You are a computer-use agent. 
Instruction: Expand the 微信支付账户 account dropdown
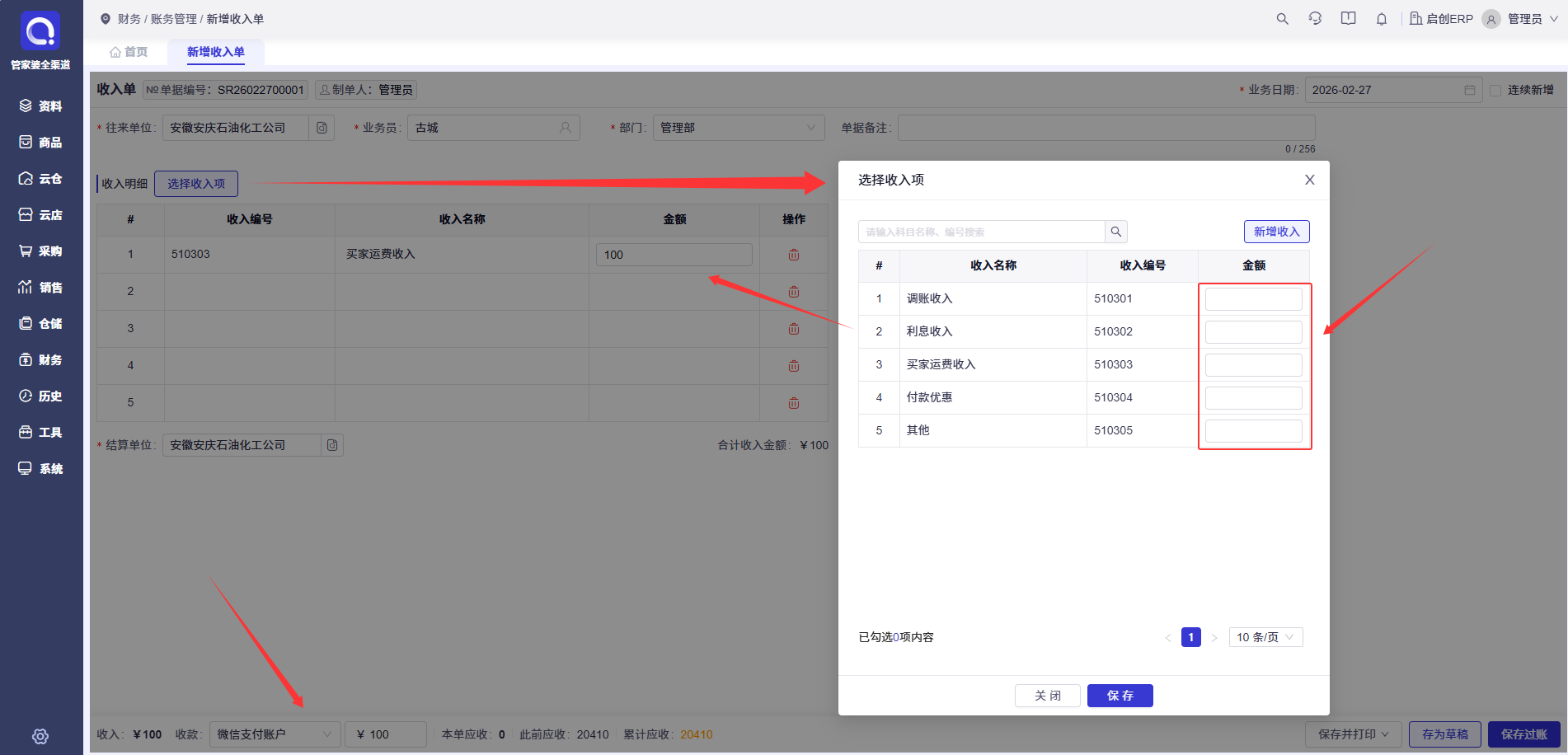pyautogui.click(x=275, y=734)
